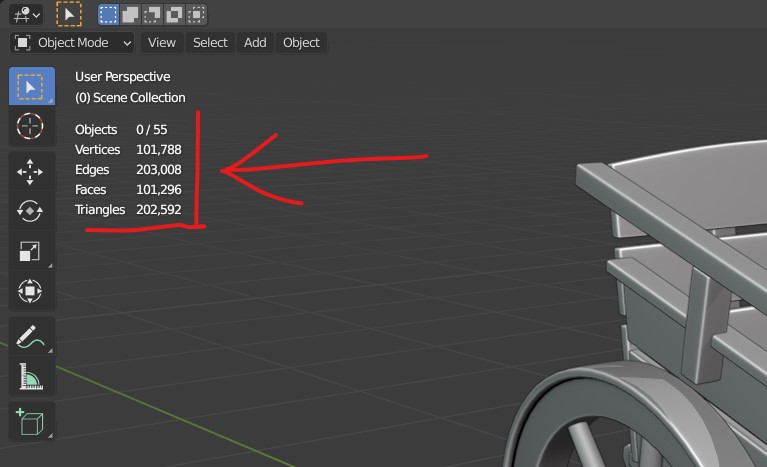Choose Extend Selection mode

(x=130, y=15)
